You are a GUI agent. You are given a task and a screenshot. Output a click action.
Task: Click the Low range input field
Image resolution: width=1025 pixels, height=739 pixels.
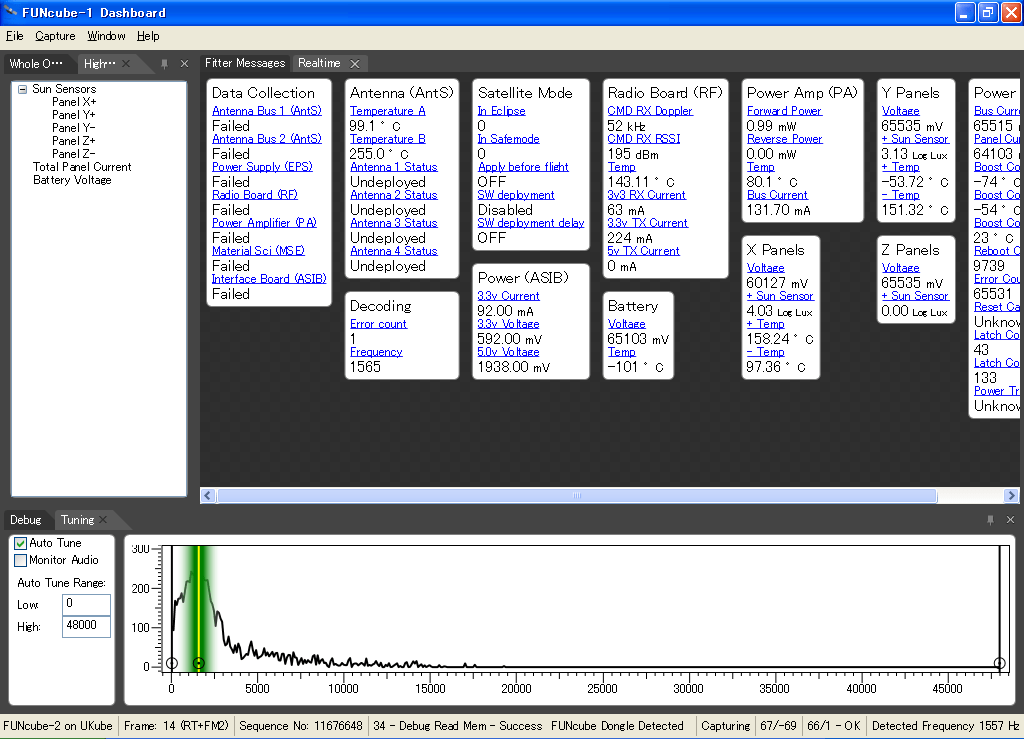[86, 604]
